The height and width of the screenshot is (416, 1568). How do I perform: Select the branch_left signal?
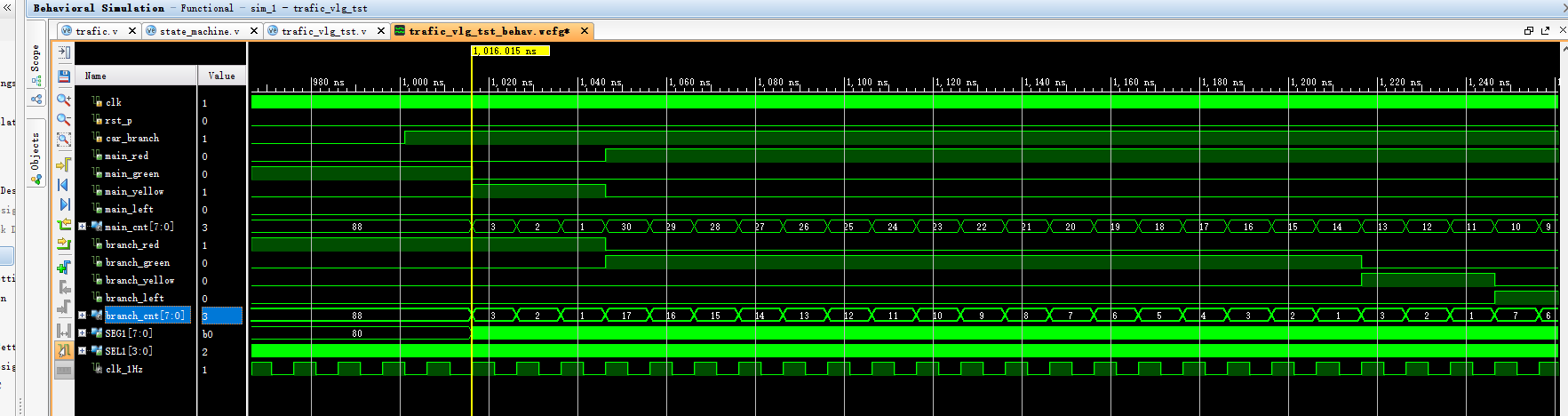click(134, 298)
